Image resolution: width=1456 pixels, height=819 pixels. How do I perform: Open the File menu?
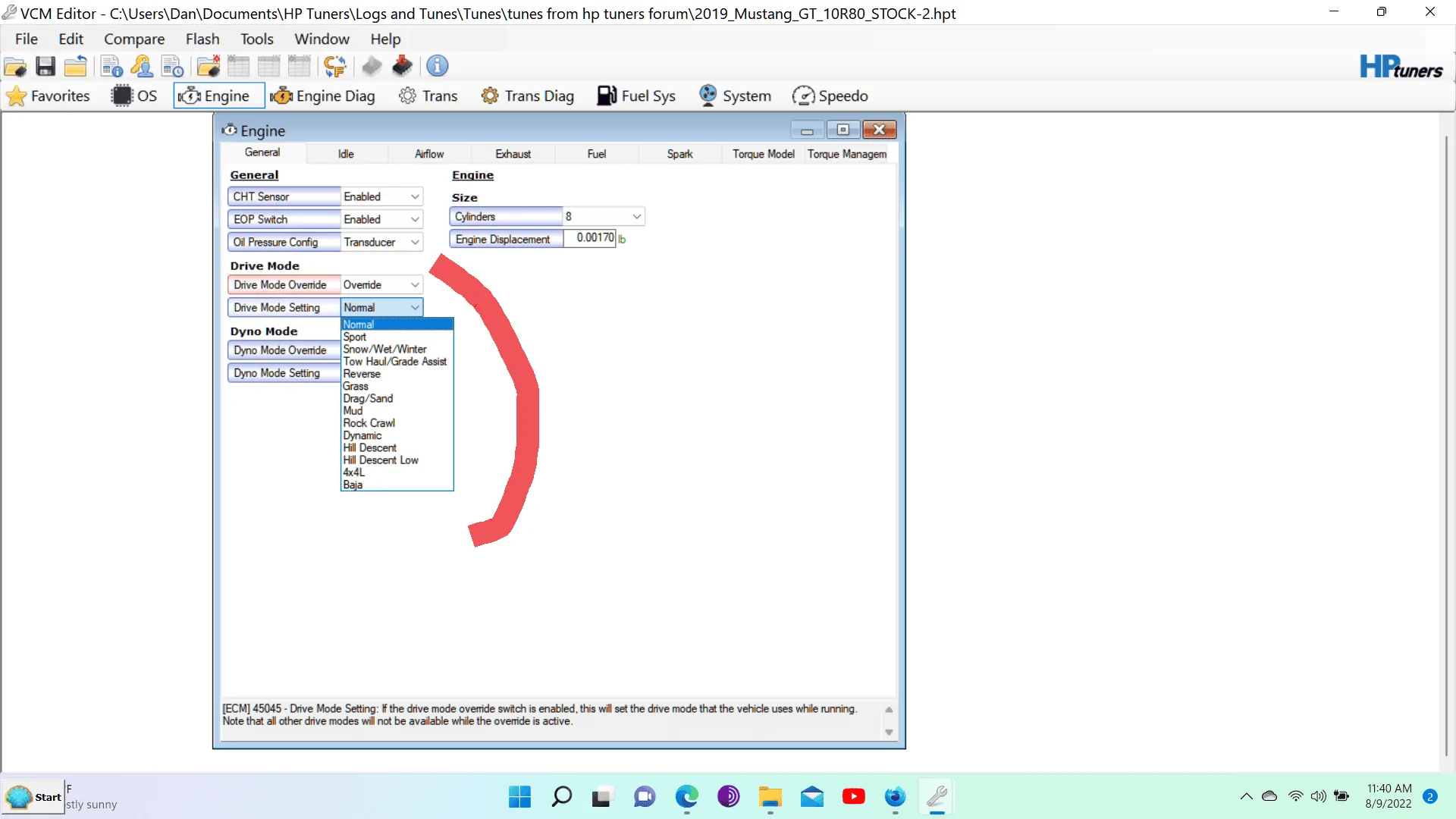[27, 39]
